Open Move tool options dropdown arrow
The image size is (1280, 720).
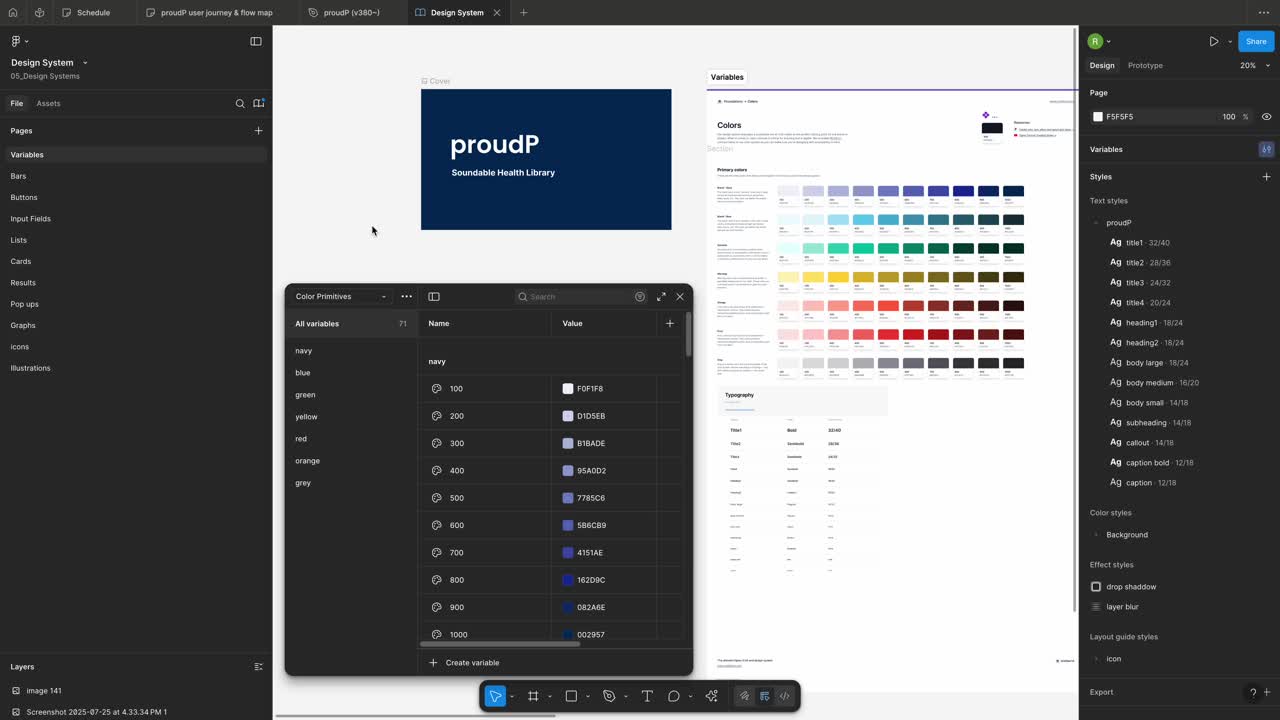click(x=512, y=697)
